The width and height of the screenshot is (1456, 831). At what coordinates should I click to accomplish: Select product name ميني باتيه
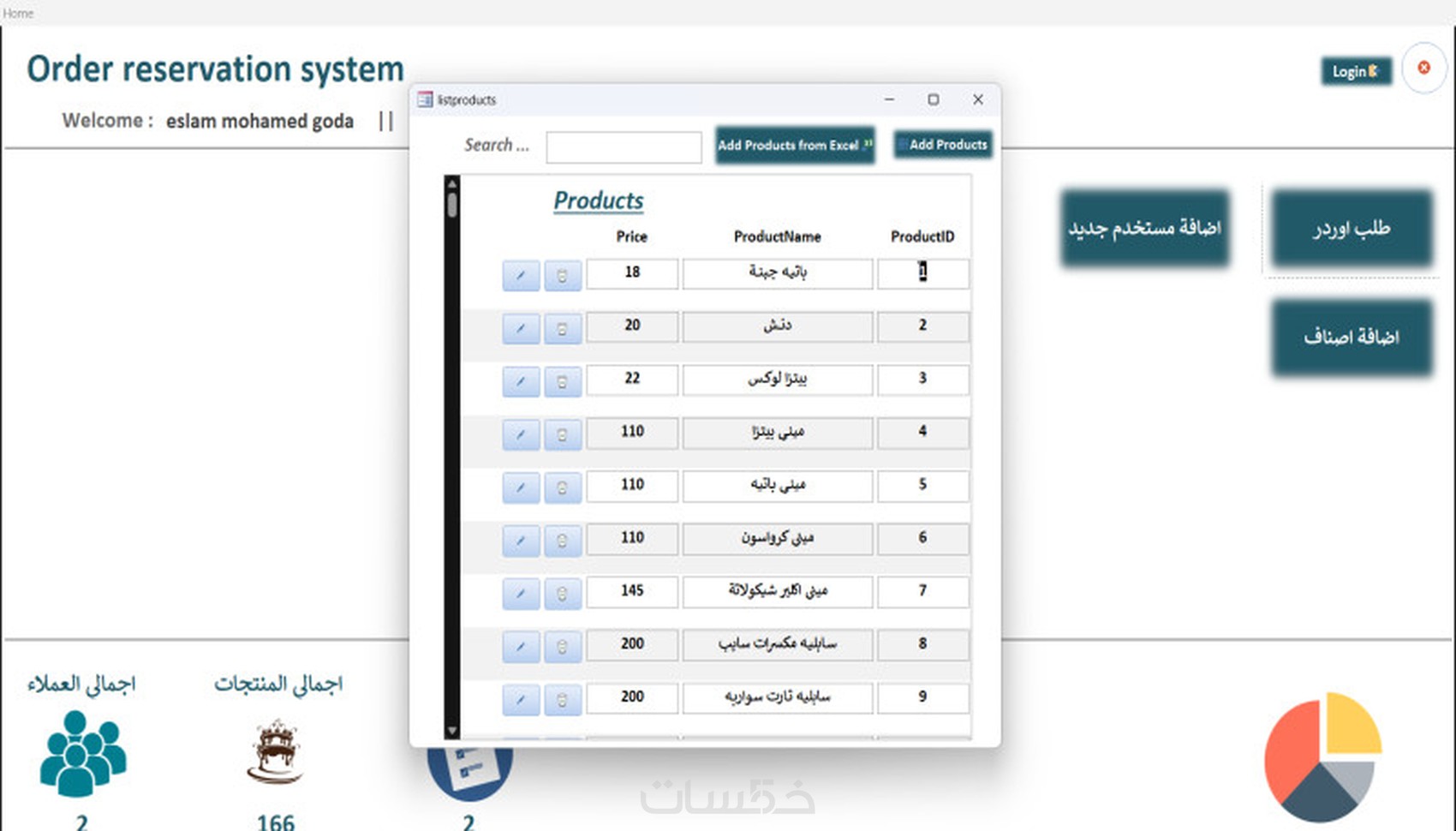(x=778, y=486)
